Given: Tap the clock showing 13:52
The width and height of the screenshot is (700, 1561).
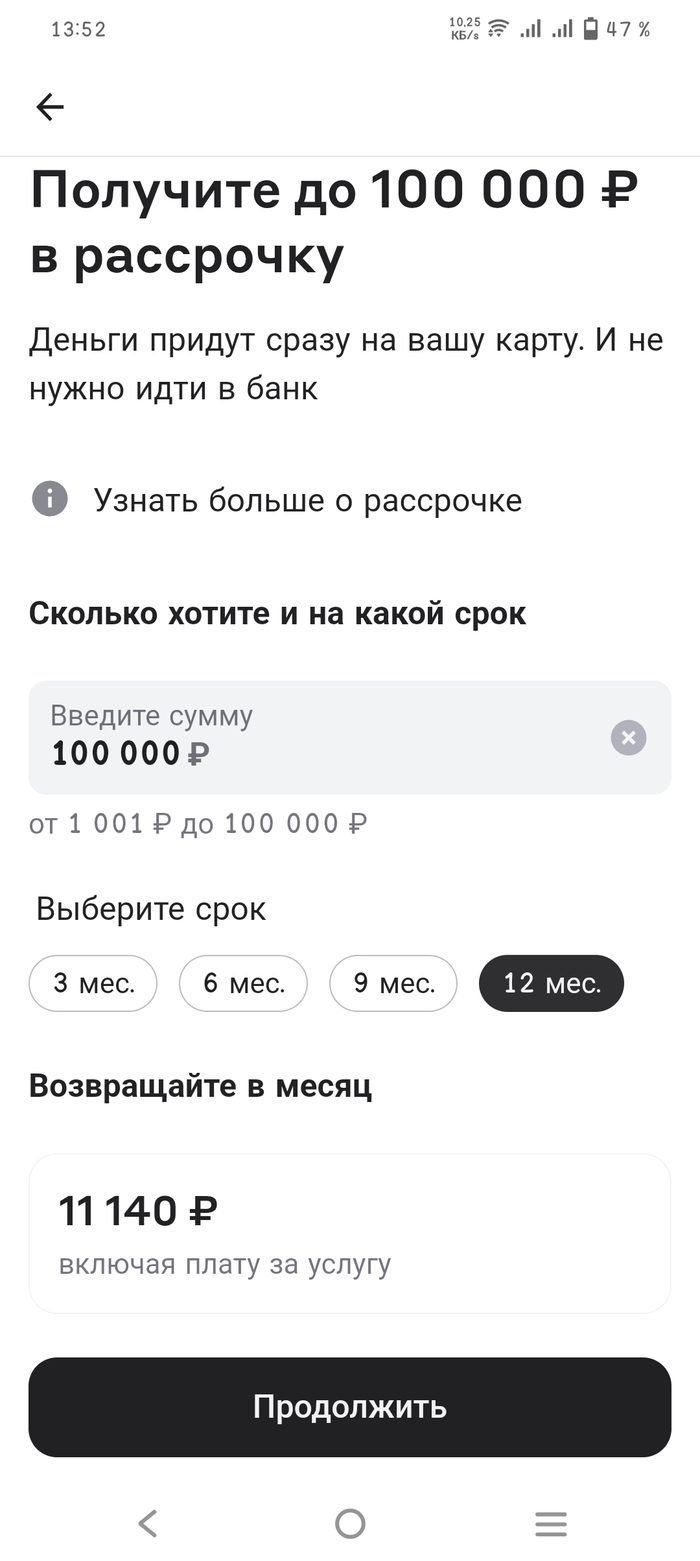Looking at the screenshot, I should (78, 29).
